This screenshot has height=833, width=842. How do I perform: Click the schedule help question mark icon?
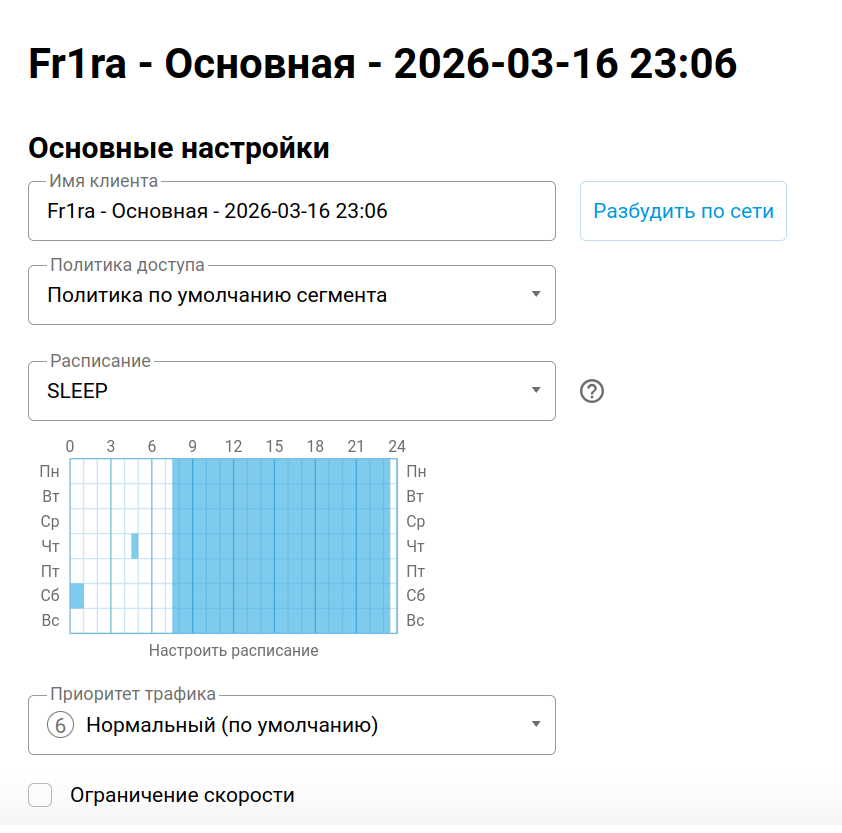[592, 391]
